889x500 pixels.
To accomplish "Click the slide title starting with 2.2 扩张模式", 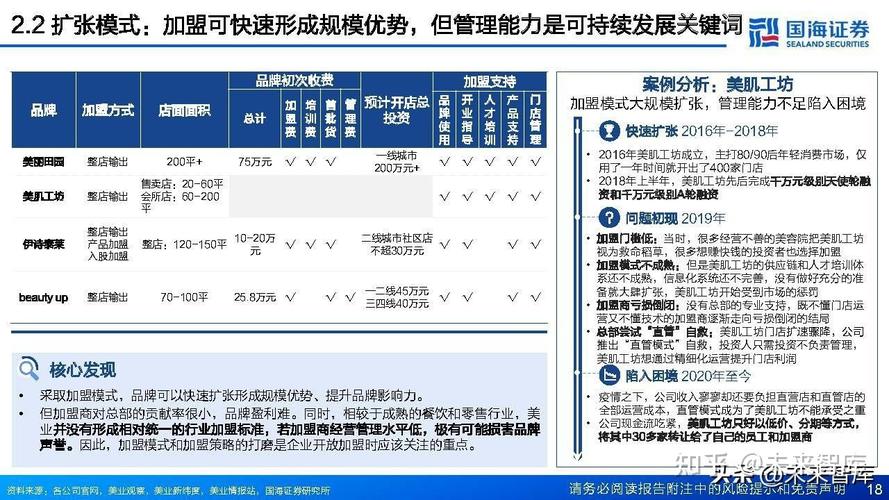I will click(376, 25).
